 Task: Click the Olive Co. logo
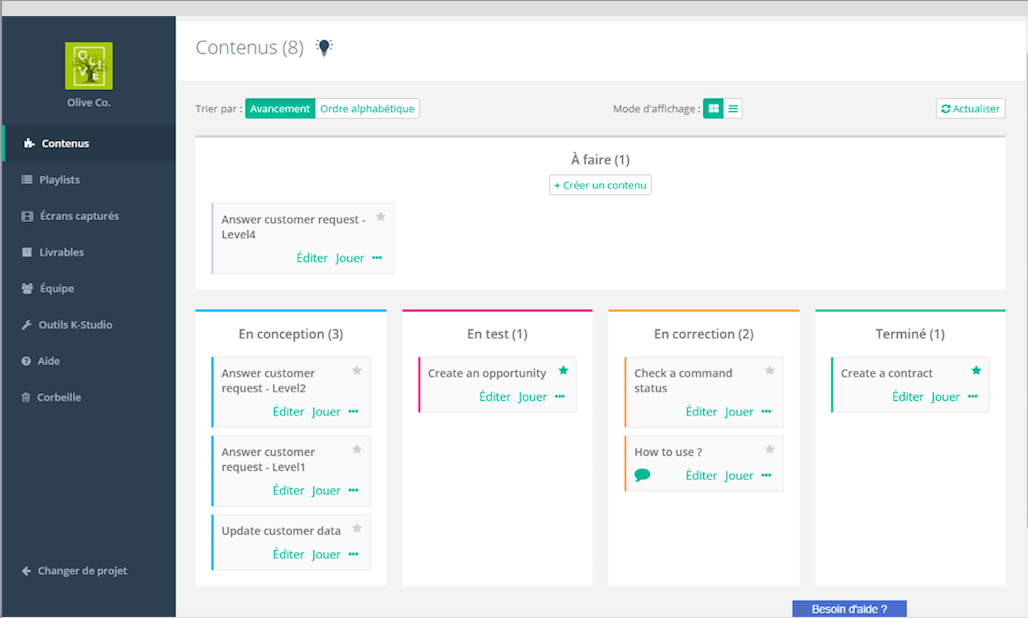click(89, 66)
